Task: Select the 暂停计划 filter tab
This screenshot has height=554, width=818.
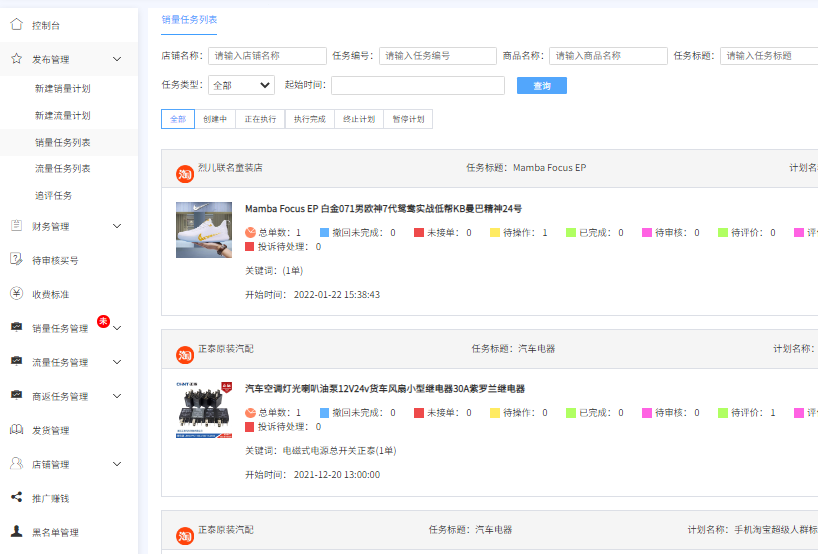Action: tap(408, 119)
